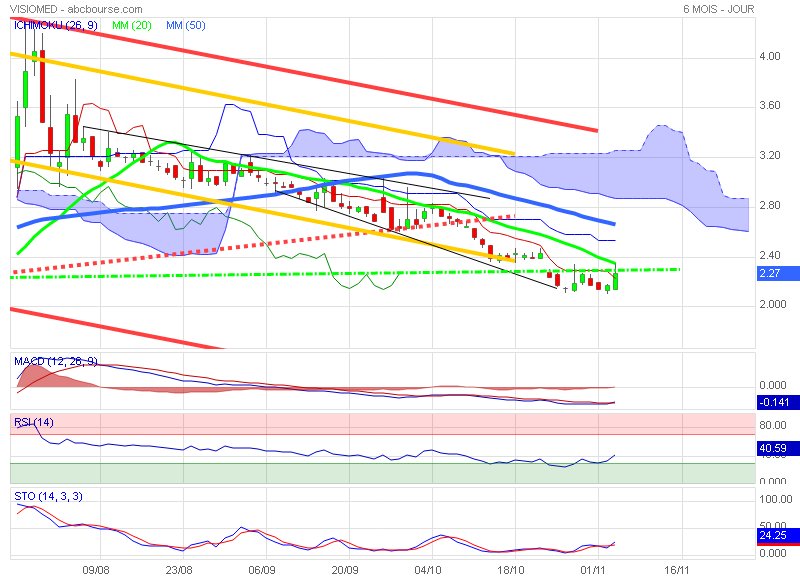
Task: Click the 01/11 date axis label
Action: click(x=593, y=570)
